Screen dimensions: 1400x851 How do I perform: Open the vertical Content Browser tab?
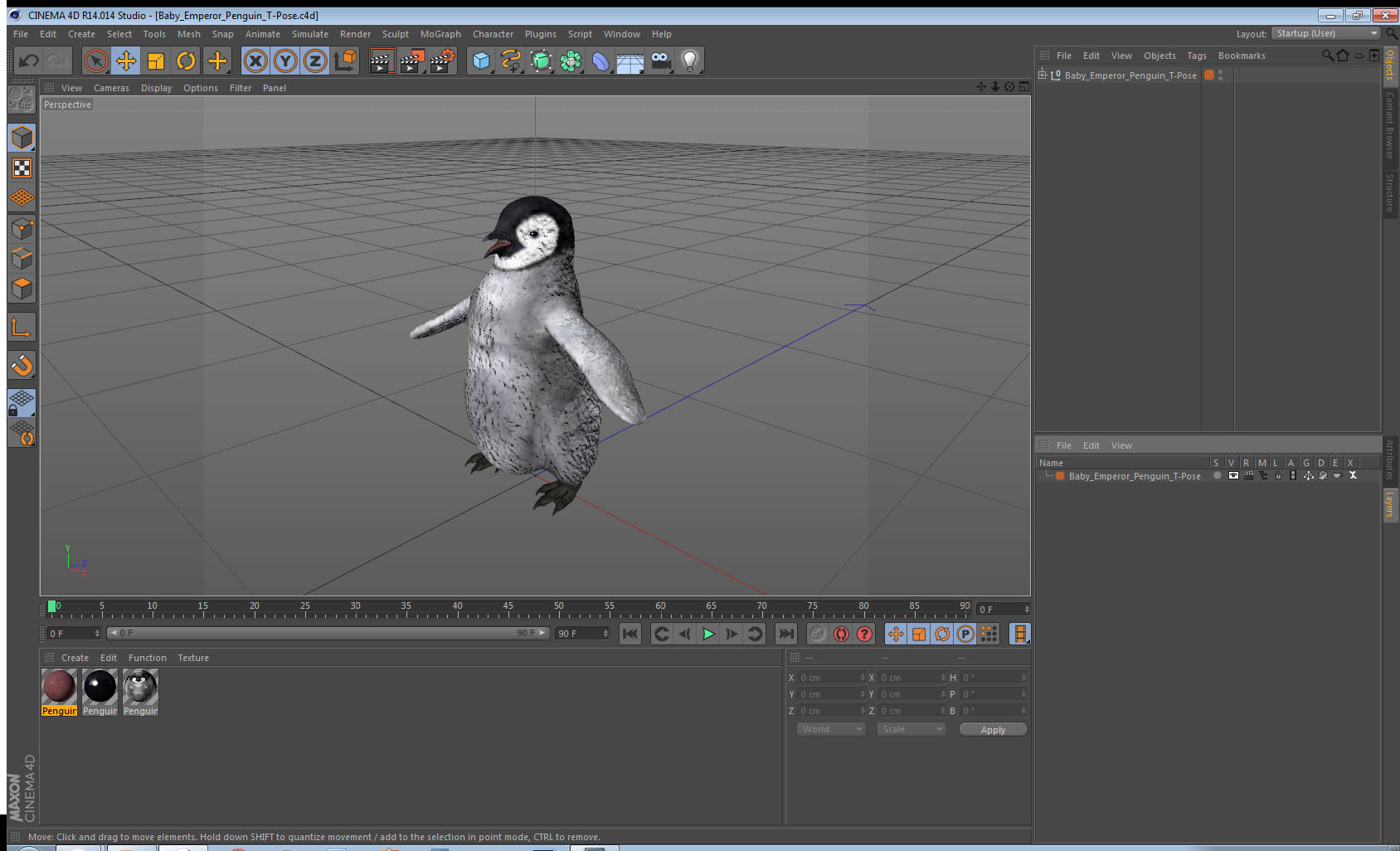point(1390,125)
